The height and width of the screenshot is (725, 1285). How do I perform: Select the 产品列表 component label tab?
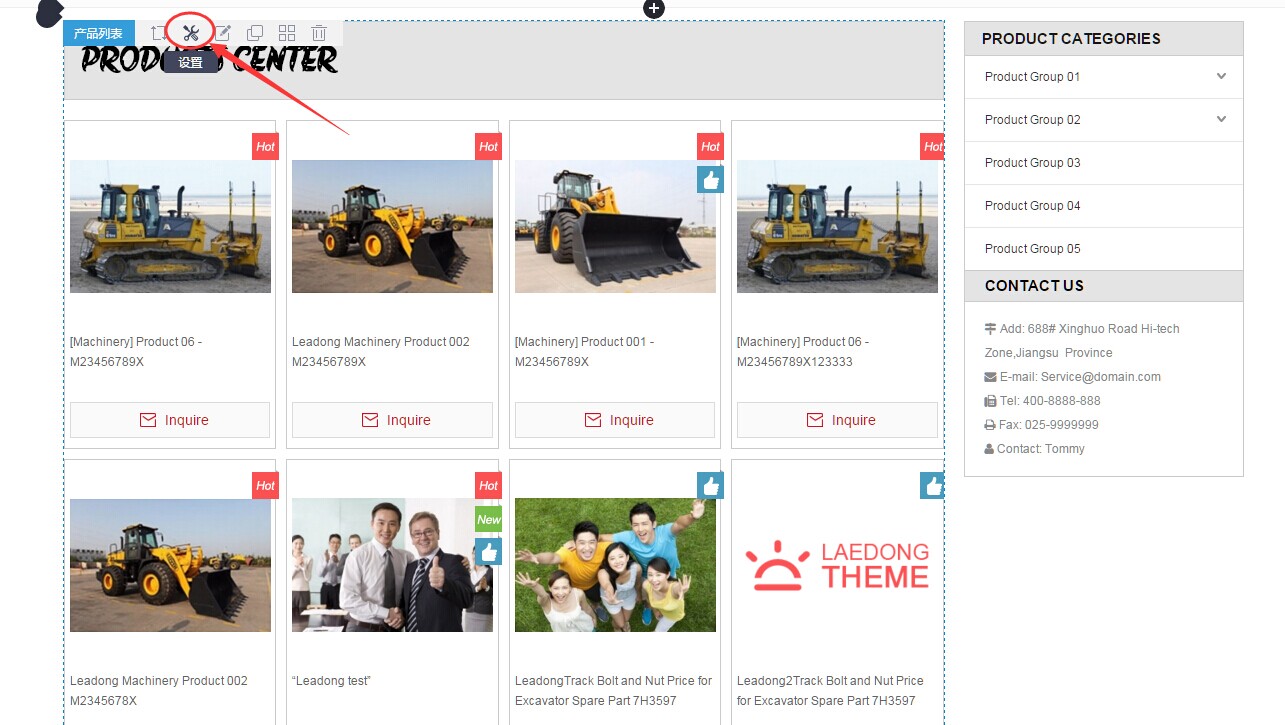click(x=98, y=34)
